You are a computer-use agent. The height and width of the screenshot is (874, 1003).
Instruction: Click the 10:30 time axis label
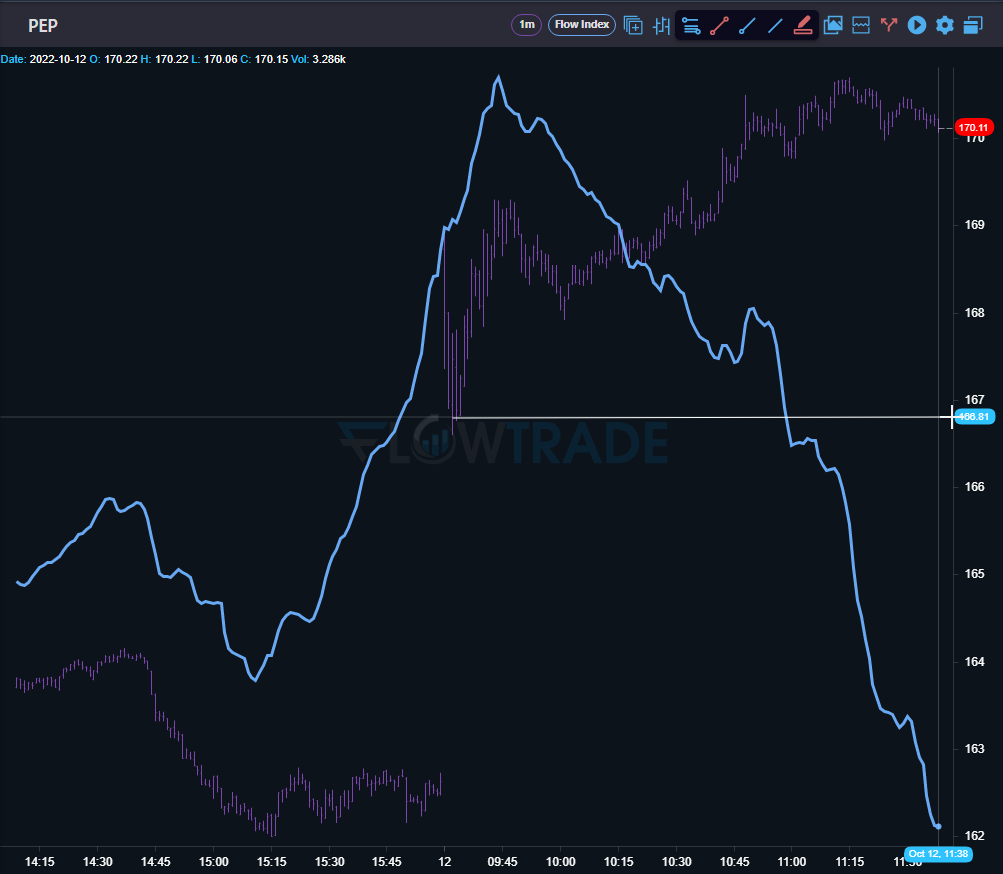coord(676,862)
